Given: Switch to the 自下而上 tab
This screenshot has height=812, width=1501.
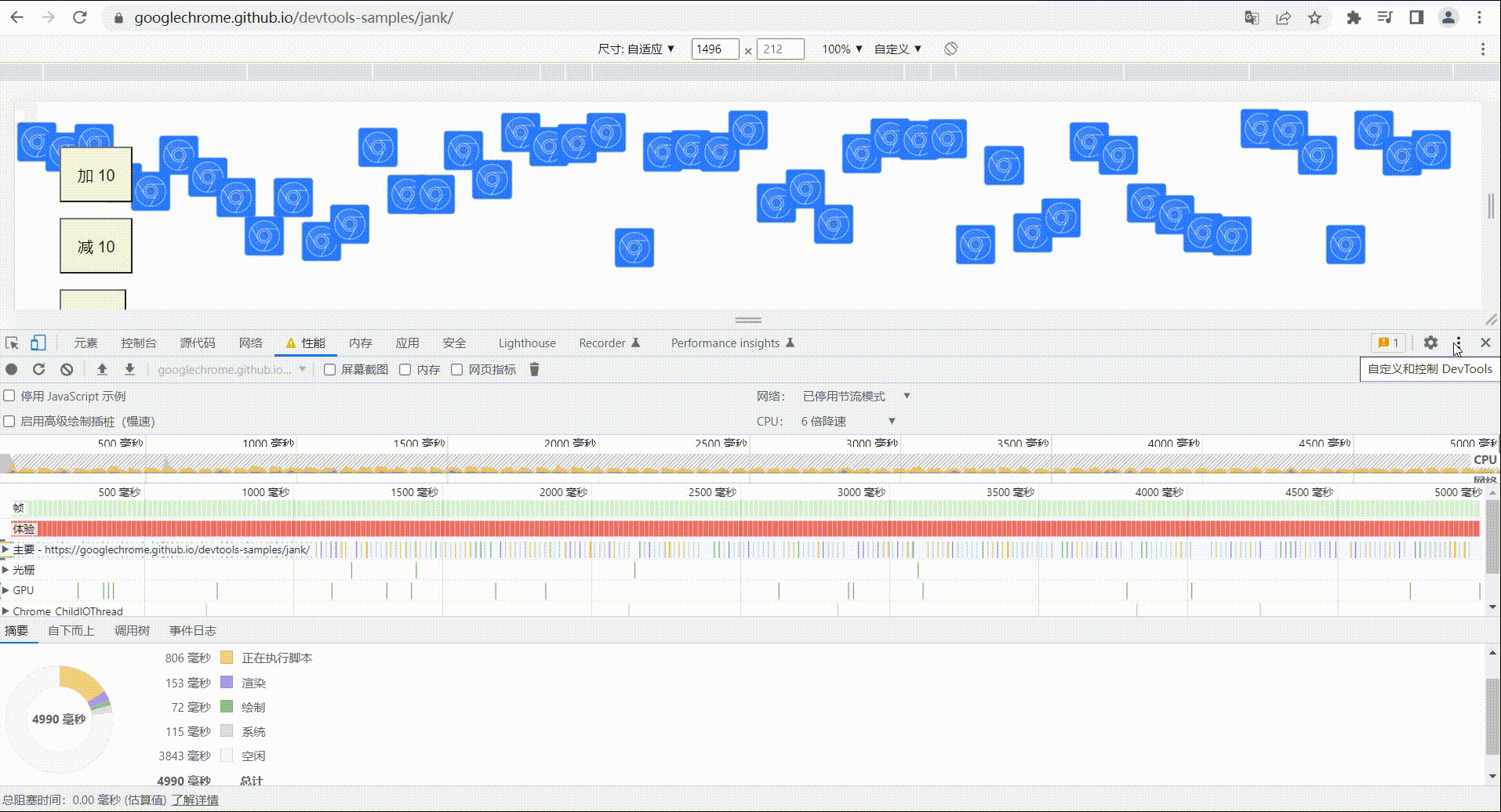Looking at the screenshot, I should tap(71, 631).
